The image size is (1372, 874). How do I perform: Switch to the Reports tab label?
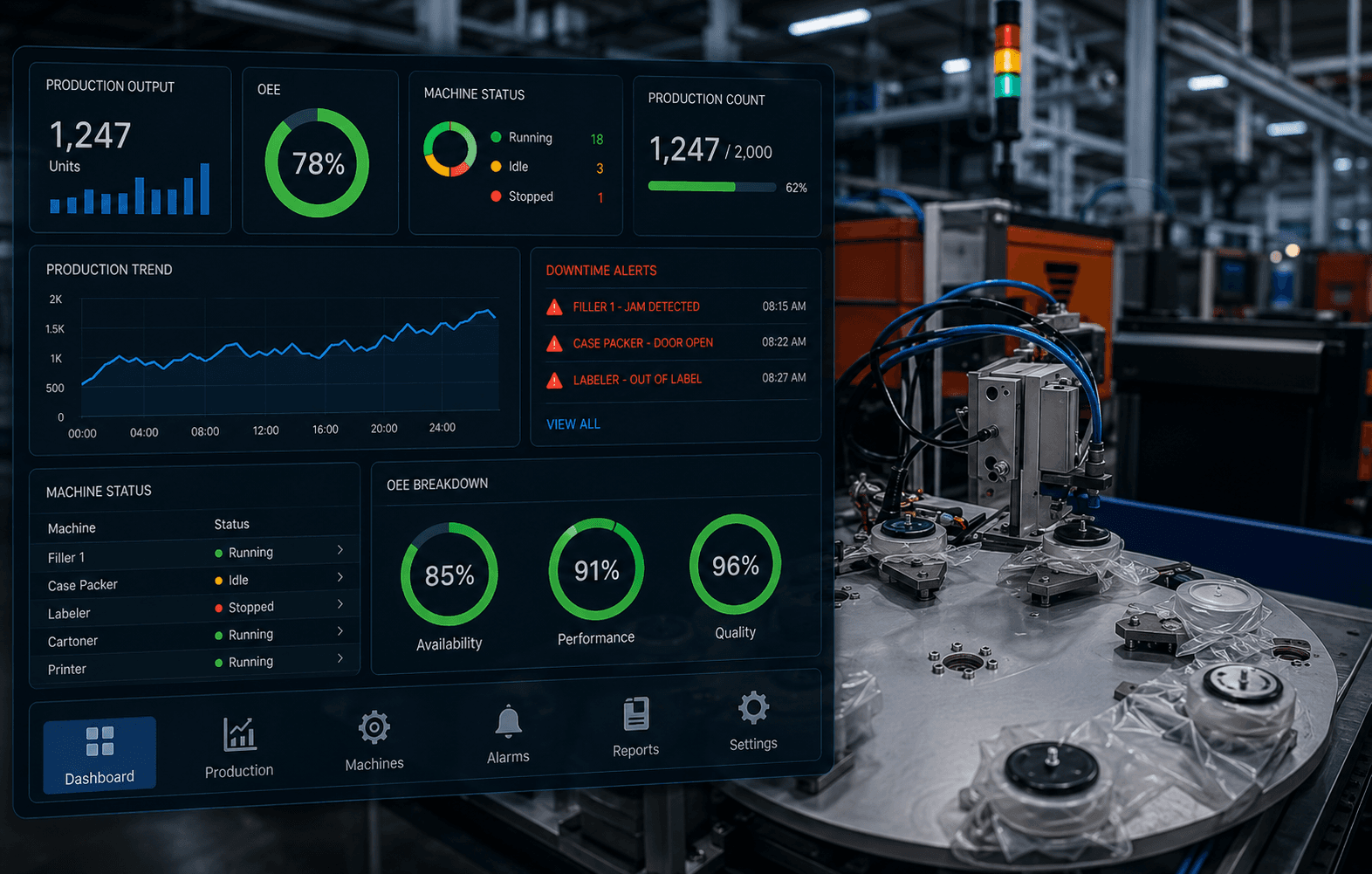click(x=635, y=750)
